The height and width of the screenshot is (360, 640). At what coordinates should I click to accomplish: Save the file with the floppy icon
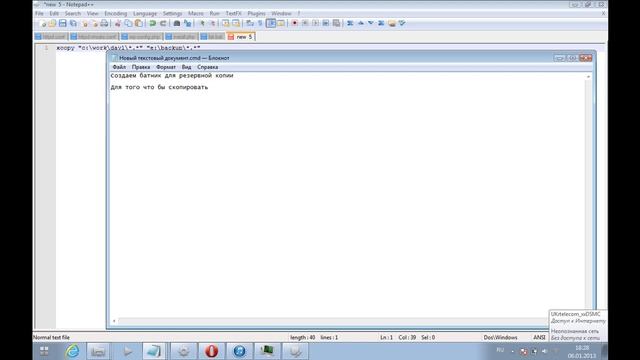(62, 23)
